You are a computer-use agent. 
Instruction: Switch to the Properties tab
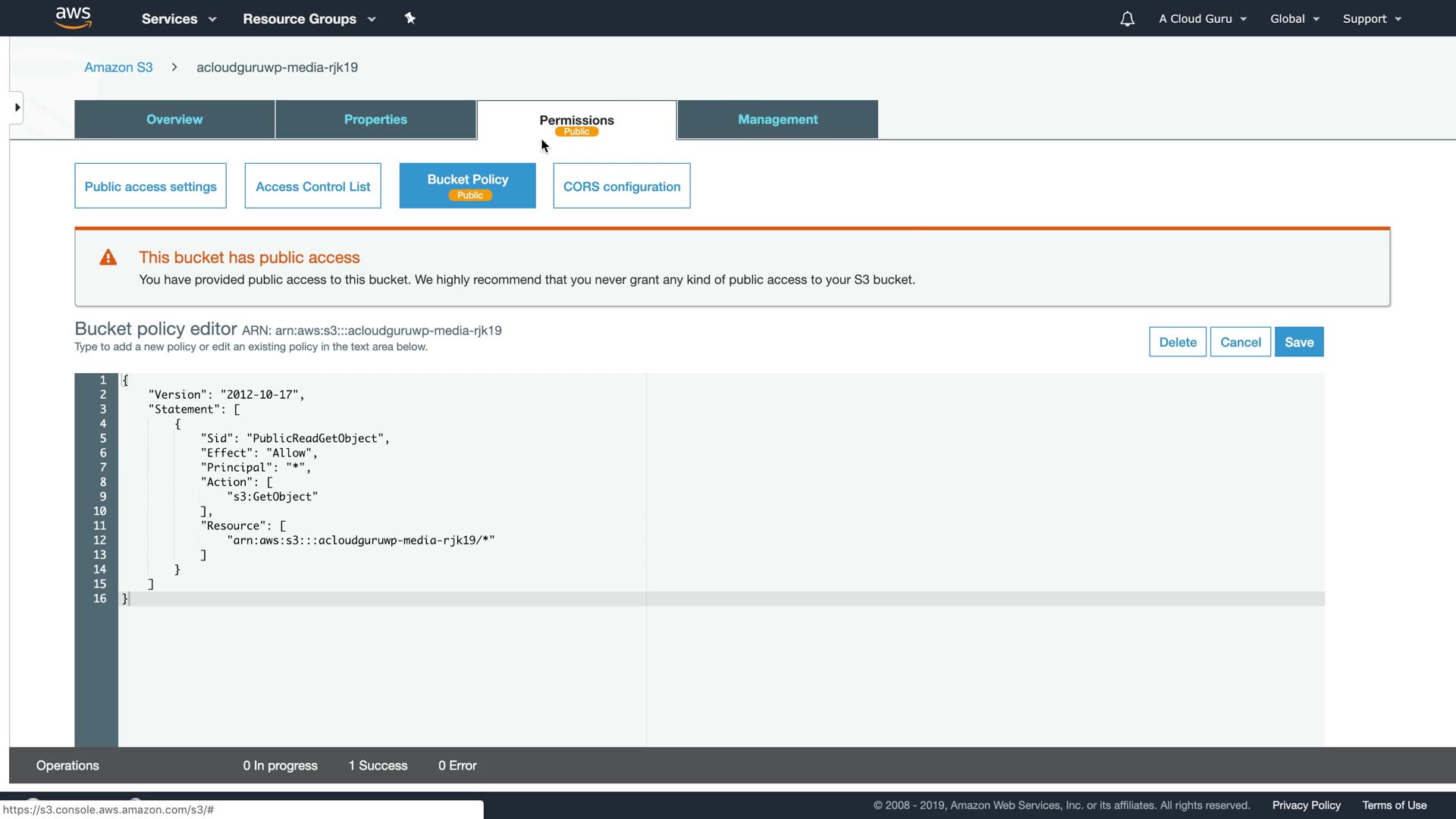tap(375, 120)
